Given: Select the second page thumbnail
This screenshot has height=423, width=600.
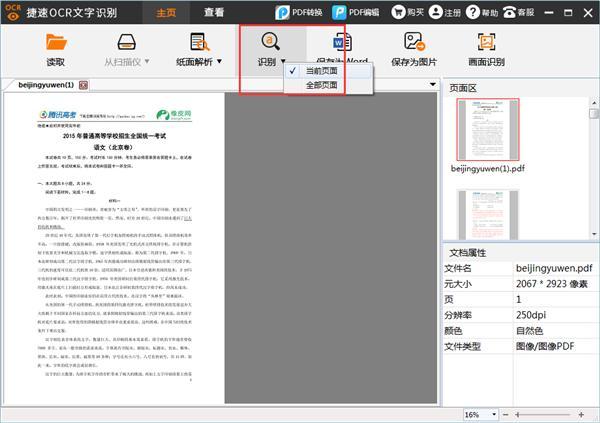Looking at the screenshot, I should click(x=488, y=214).
